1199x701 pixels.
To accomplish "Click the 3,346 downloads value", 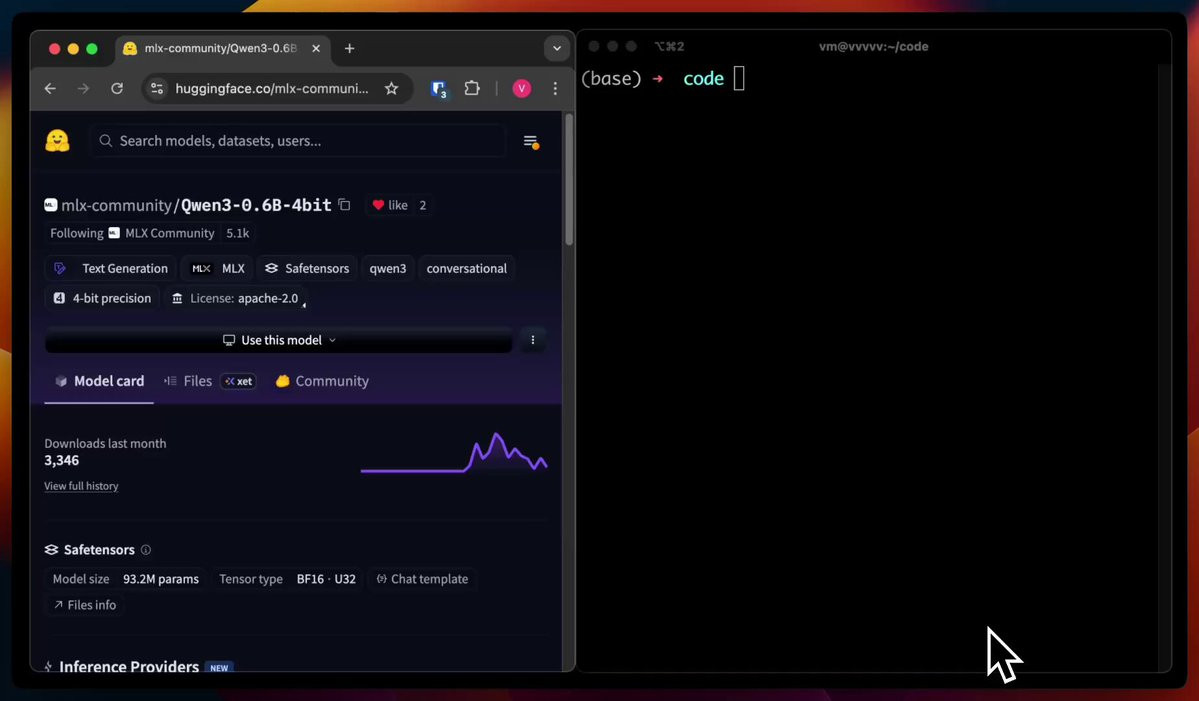I will click(x=61, y=460).
